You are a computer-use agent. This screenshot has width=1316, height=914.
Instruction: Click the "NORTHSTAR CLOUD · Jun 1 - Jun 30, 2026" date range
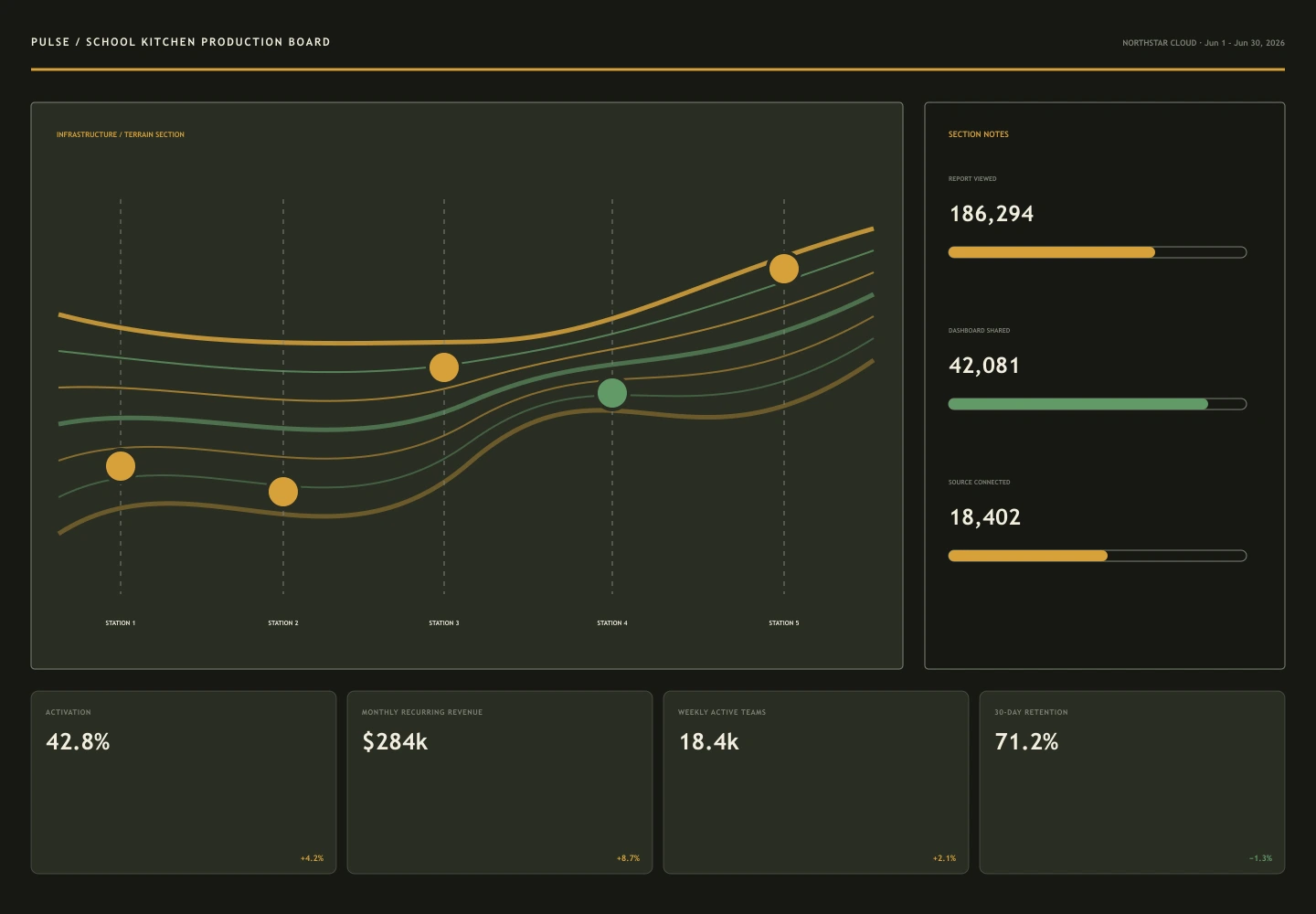pyautogui.click(x=1204, y=43)
